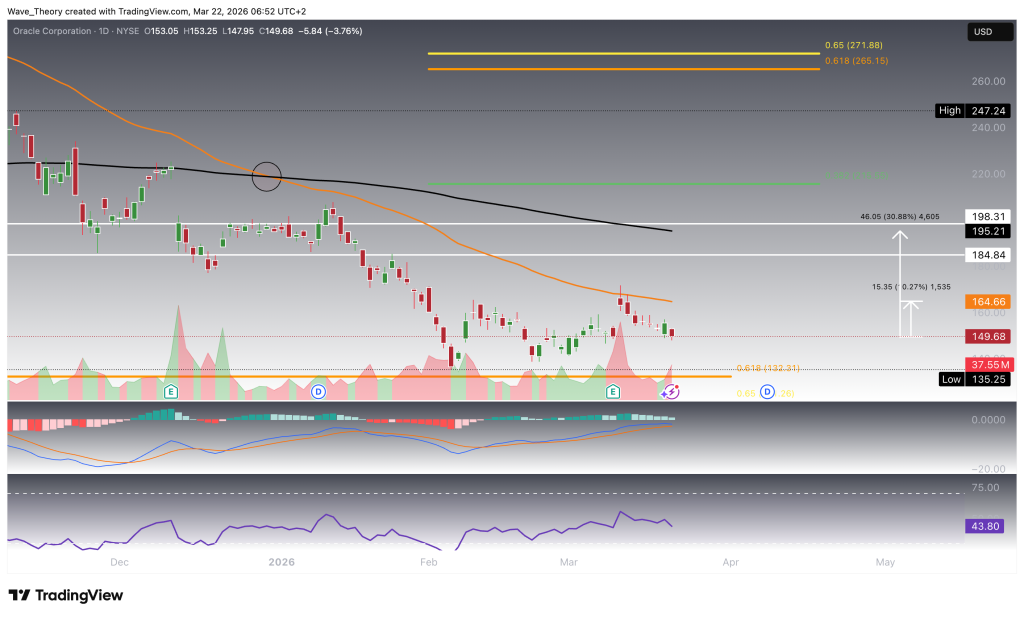
Task: Click the purple lightning event icon
Action: coord(668,393)
